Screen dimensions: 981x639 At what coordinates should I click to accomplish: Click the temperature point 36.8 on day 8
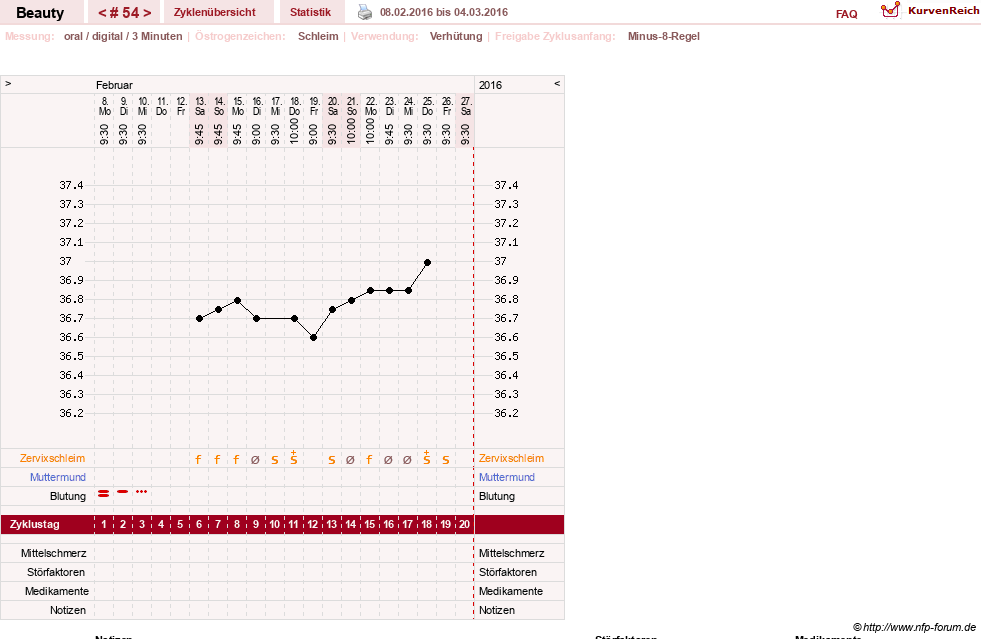pyautogui.click(x=238, y=300)
